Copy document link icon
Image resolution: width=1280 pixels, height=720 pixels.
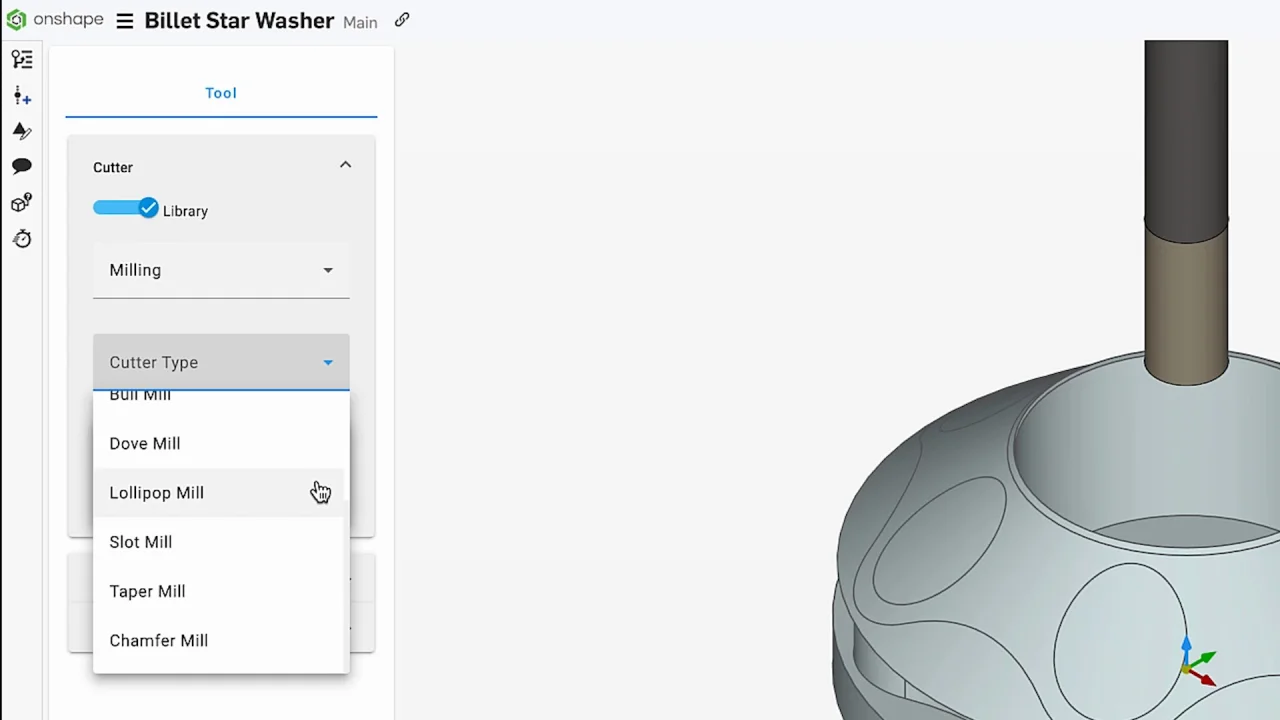[x=402, y=20]
